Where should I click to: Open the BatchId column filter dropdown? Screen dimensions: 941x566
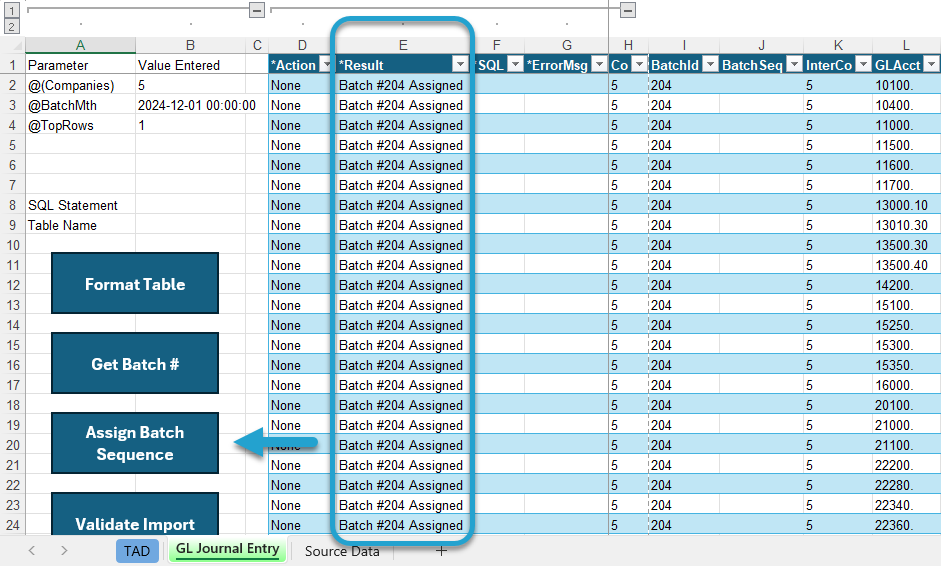(711, 64)
